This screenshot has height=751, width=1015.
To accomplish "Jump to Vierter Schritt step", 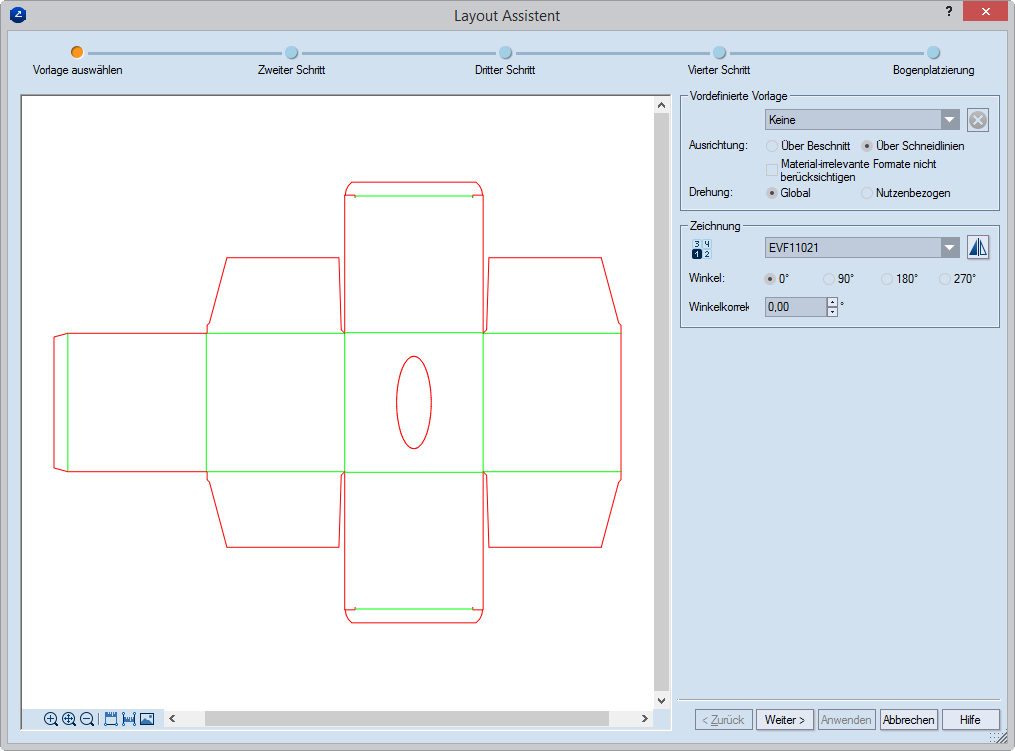I will pos(719,52).
